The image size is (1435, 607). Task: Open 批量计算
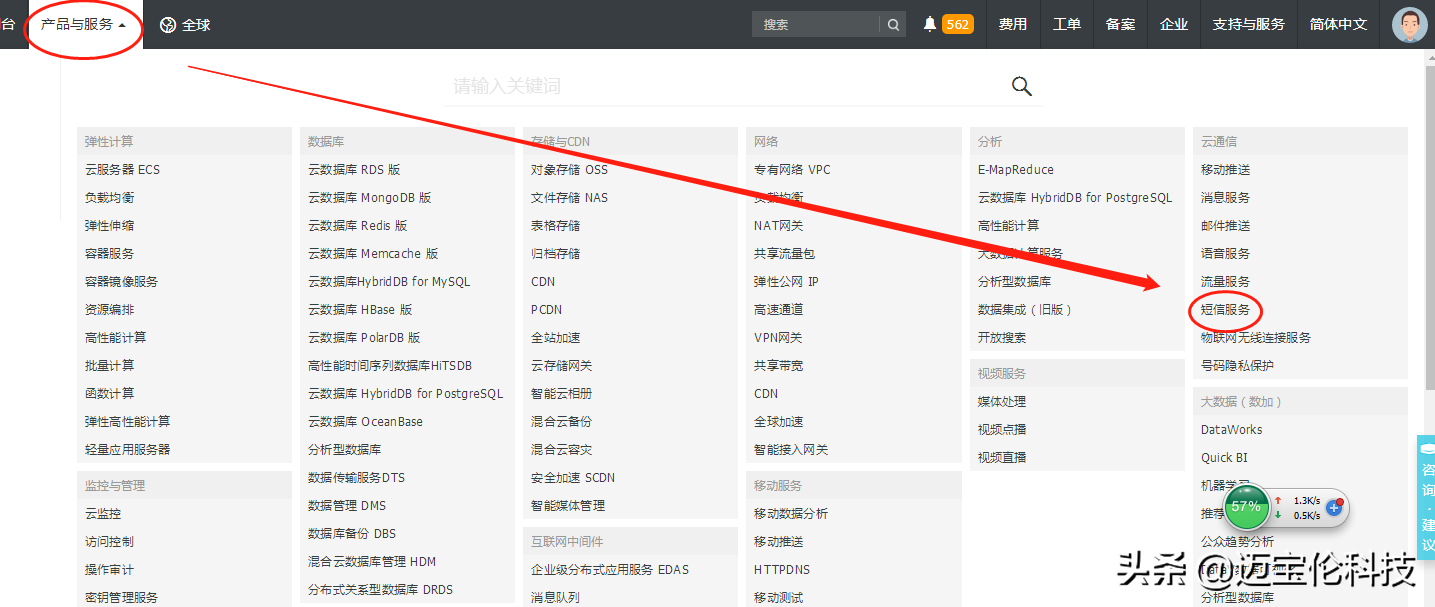click(x=110, y=366)
